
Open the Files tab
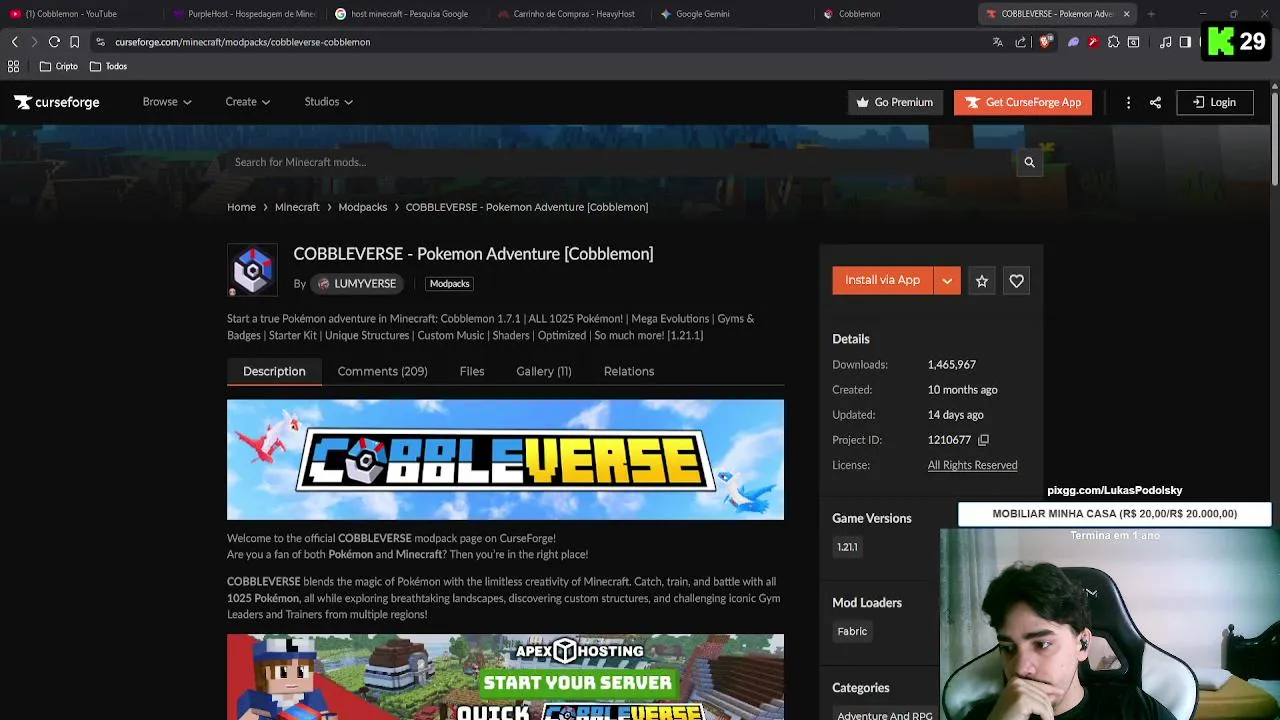click(472, 371)
